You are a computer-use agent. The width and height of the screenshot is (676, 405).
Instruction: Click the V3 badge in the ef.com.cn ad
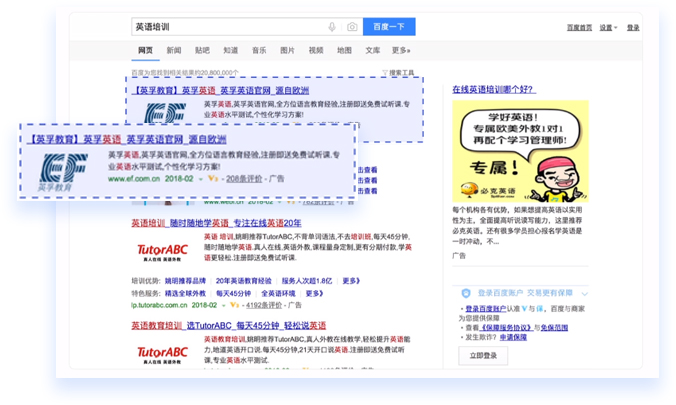coord(212,179)
